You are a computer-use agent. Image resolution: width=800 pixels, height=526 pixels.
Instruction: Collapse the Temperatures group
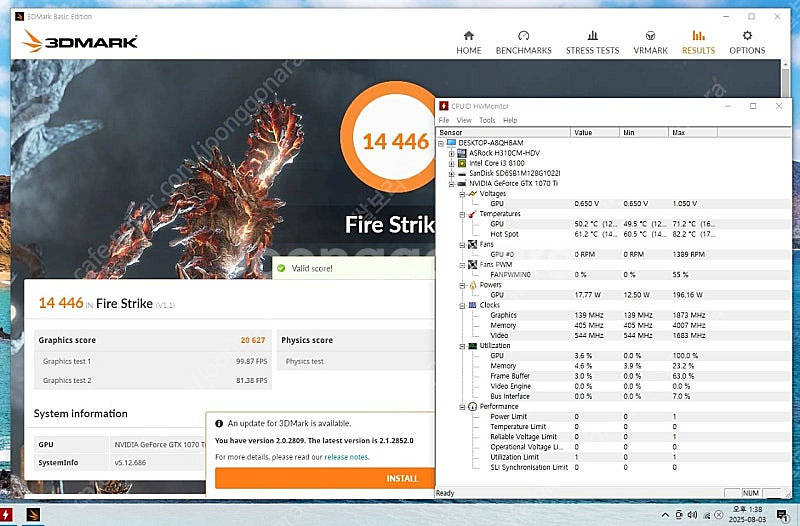click(x=462, y=214)
